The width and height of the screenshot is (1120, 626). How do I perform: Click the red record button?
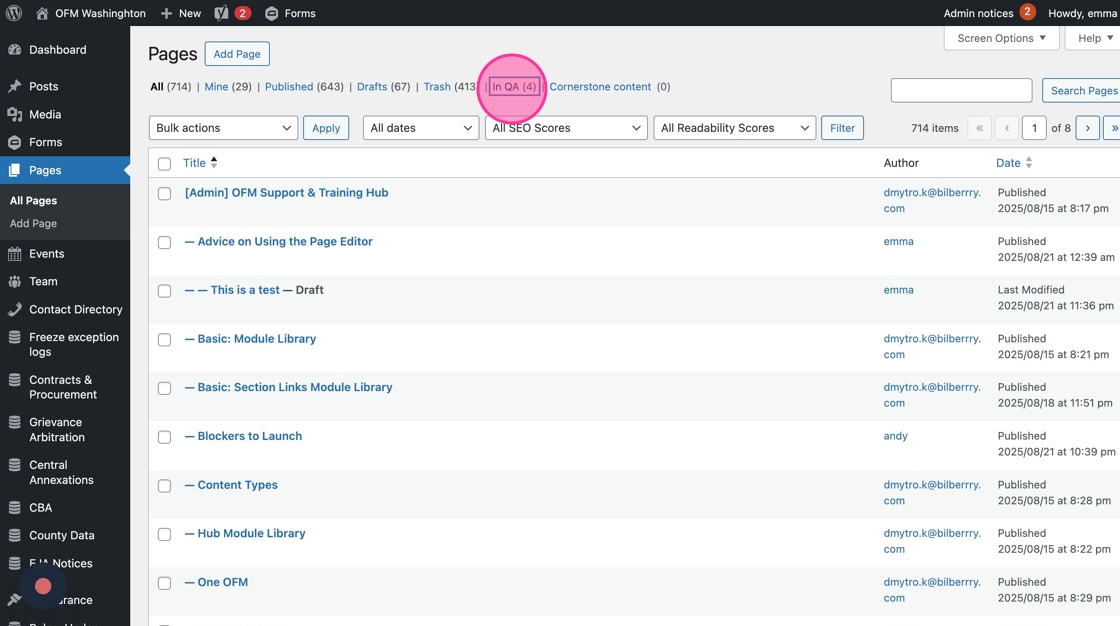(x=43, y=586)
